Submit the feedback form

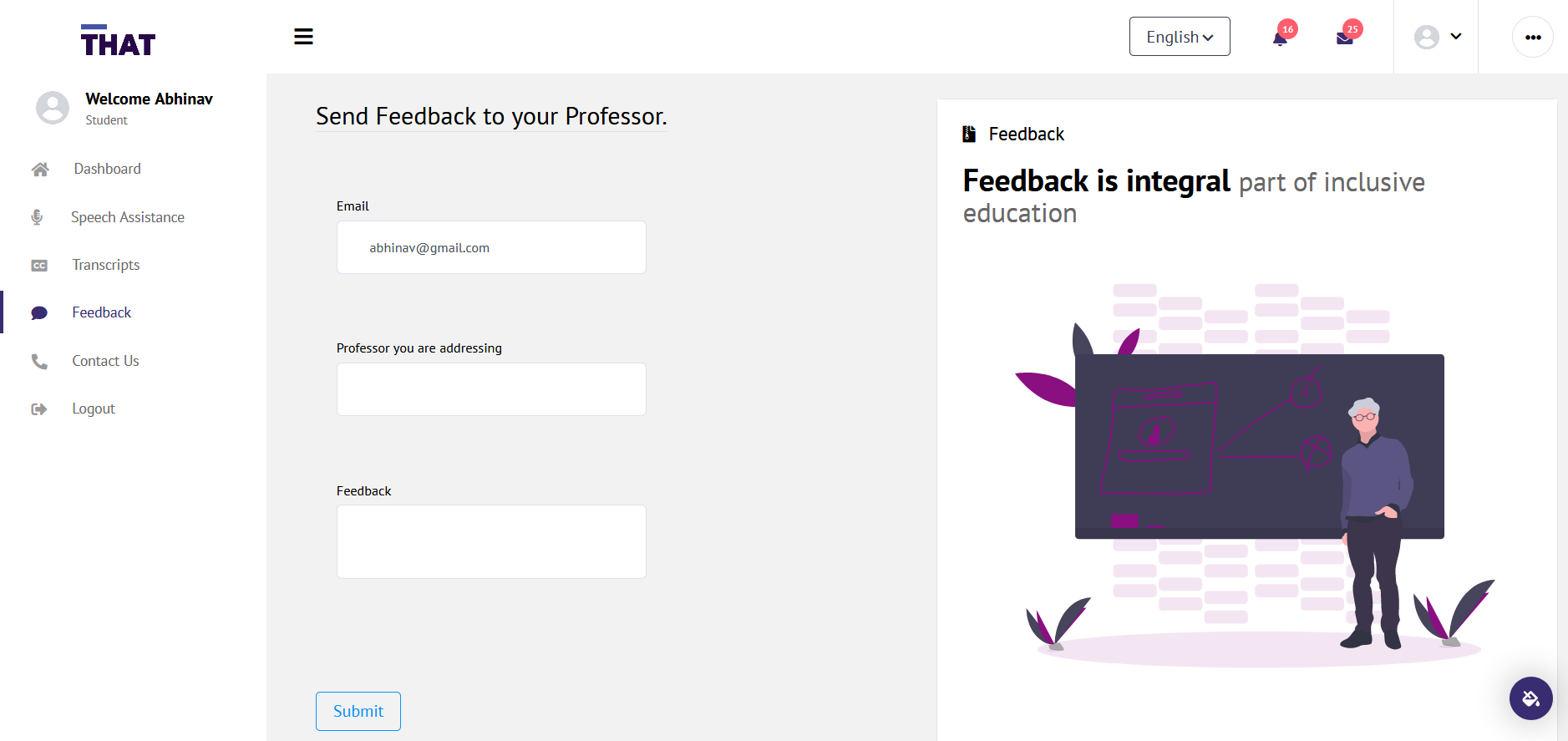(358, 711)
